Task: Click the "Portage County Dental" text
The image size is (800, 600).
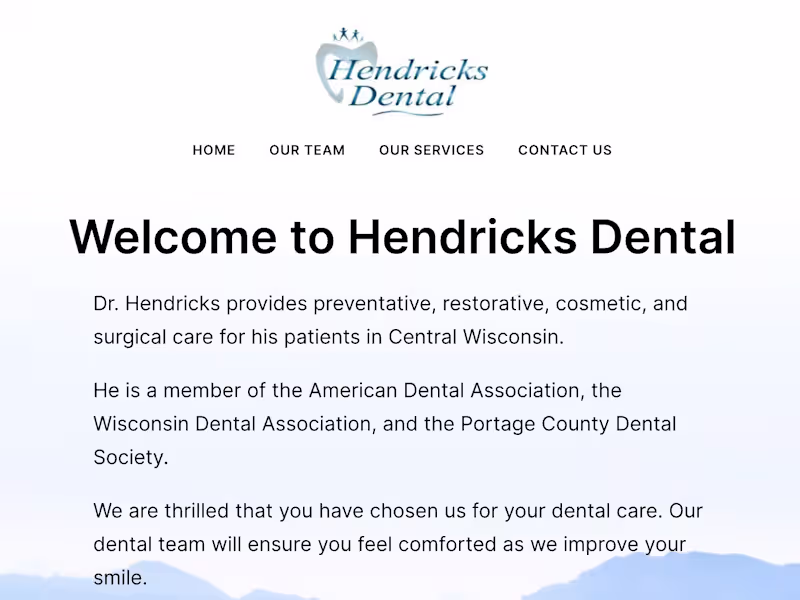Action: (x=568, y=424)
